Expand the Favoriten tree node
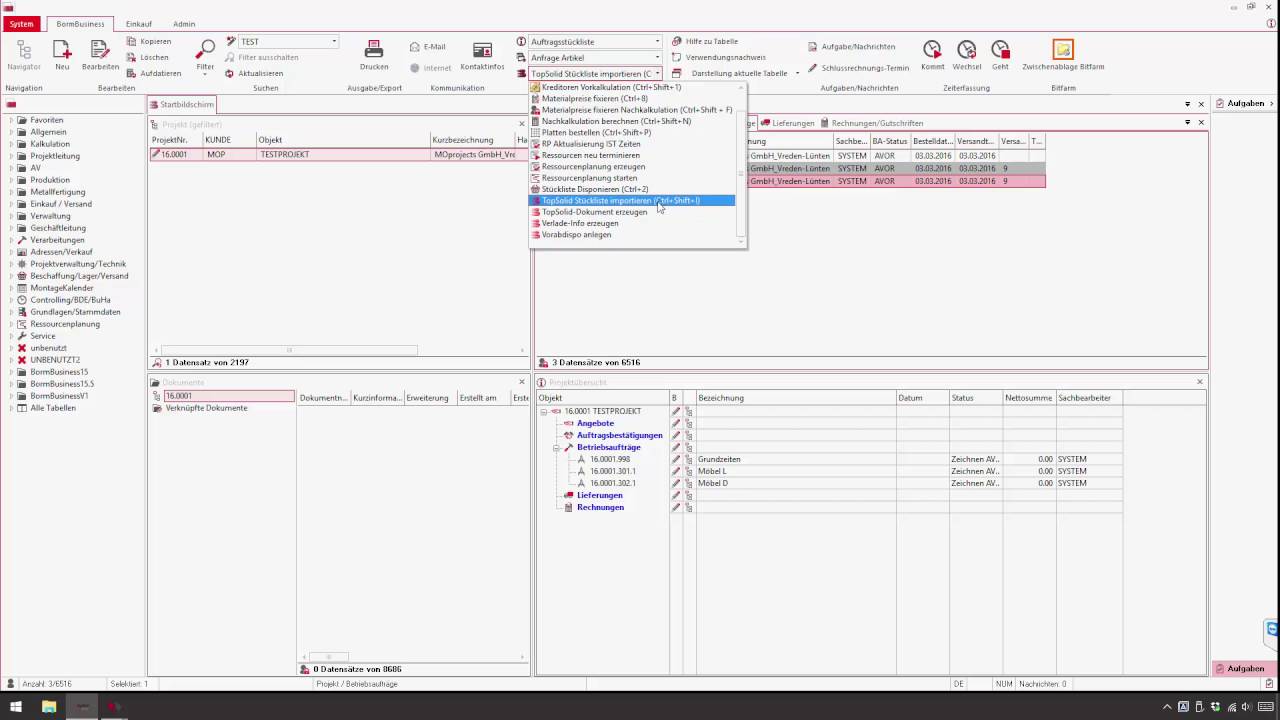This screenshot has width=1280, height=720. [12, 120]
